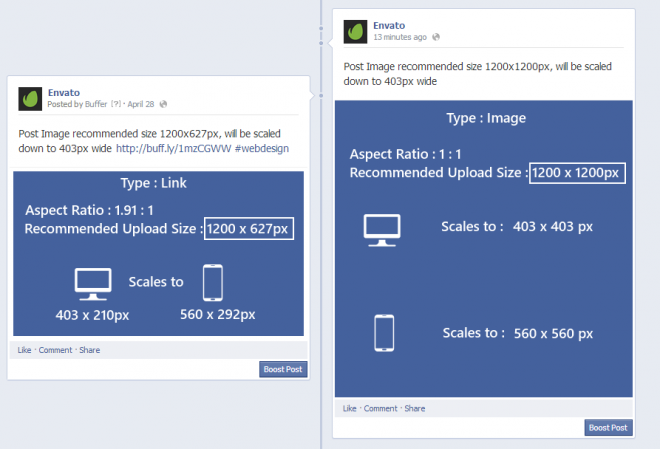Click globe icon beside 13 minutes ago
The height and width of the screenshot is (449, 660).
(436, 37)
